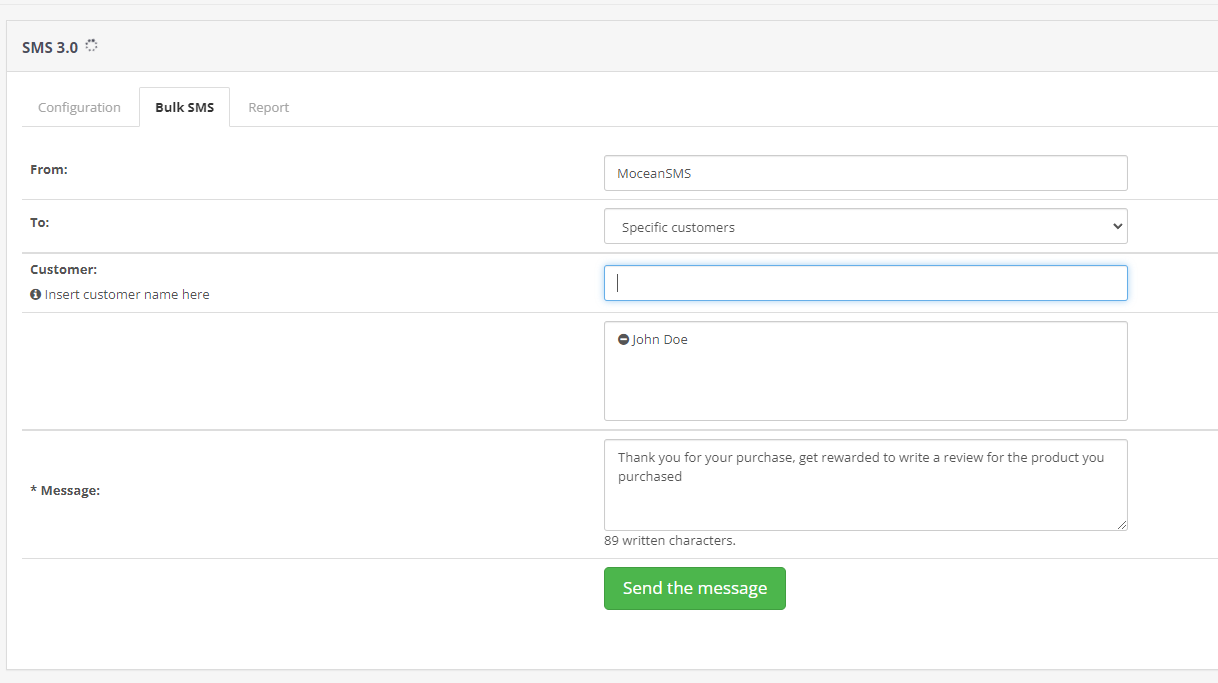Select John Doe in the customer list
This screenshot has width=1218, height=683.
click(x=659, y=339)
